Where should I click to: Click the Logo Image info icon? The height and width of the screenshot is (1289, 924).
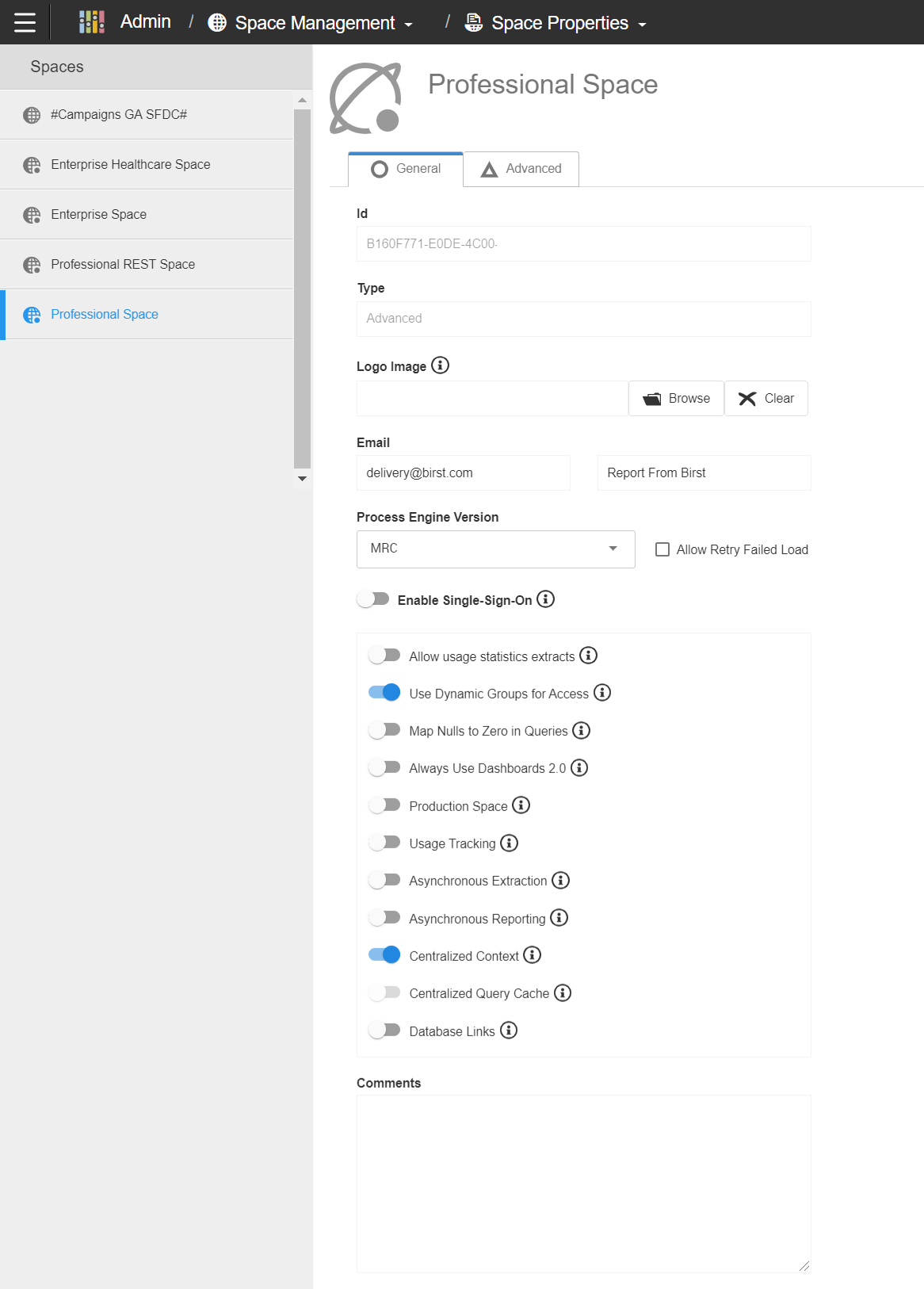[x=440, y=365]
